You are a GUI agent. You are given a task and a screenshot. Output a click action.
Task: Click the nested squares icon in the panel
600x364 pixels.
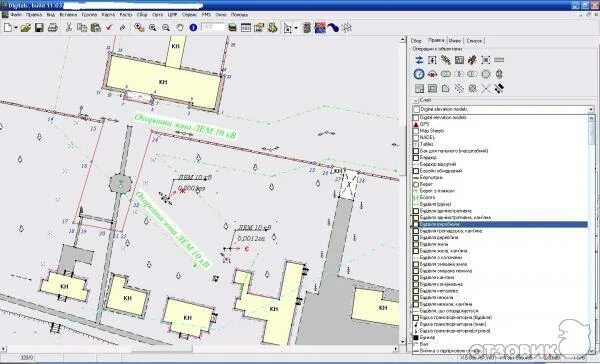432,88
